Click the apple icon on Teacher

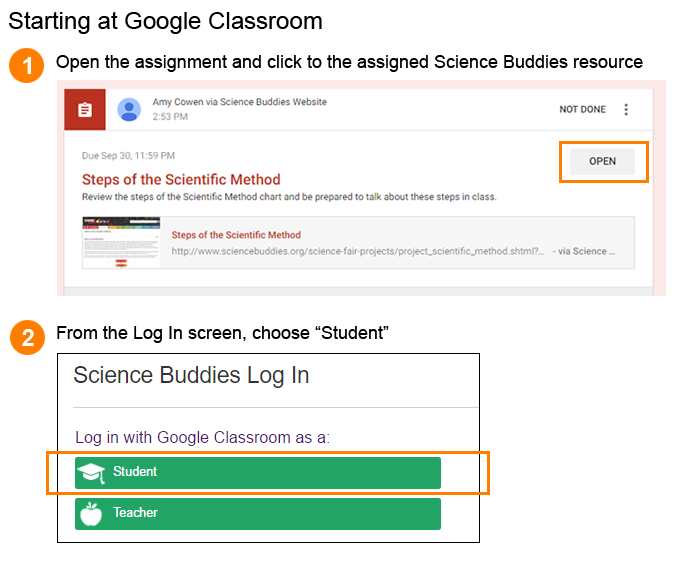click(x=91, y=514)
